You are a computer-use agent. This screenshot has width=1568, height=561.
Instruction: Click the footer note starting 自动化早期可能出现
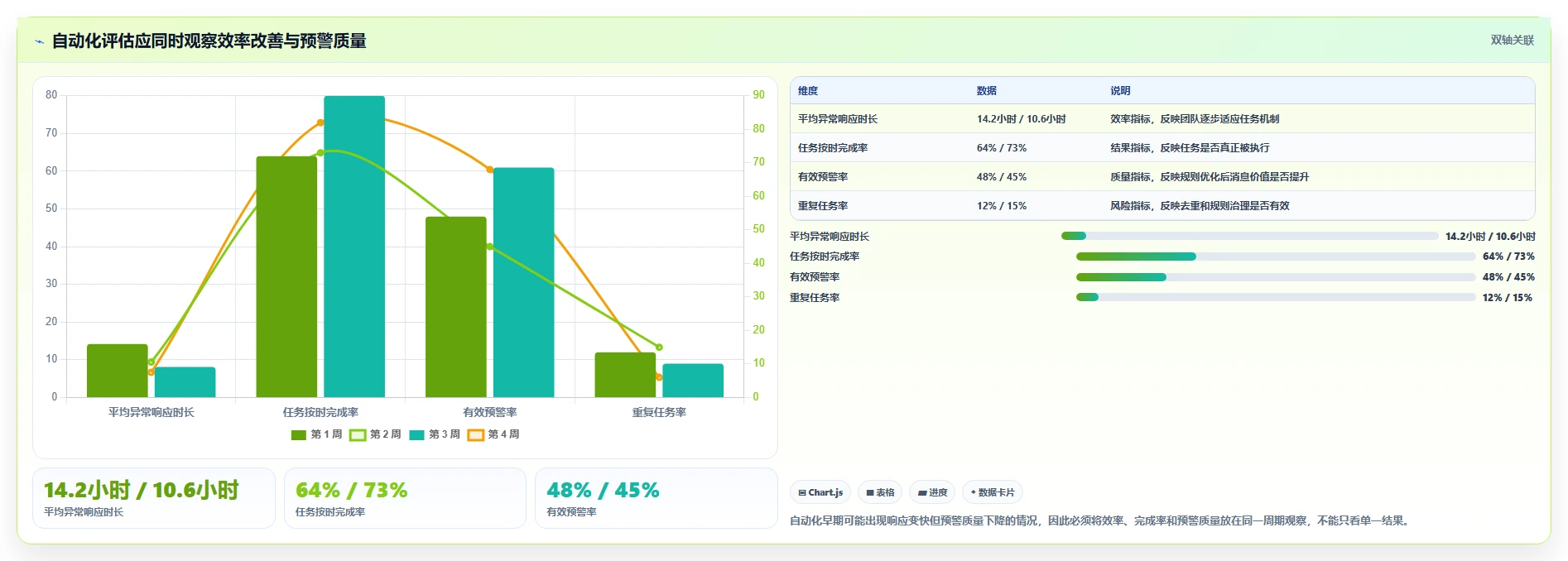pos(1101,520)
